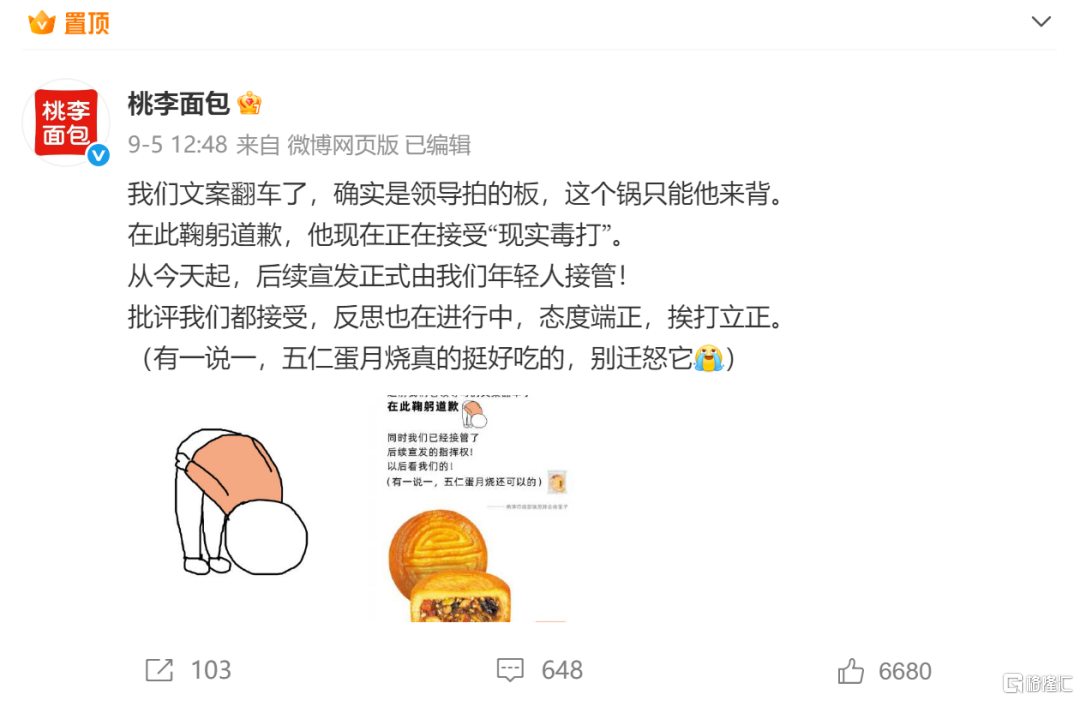Click the repost share icon
1080x701 pixels.
pyautogui.click(x=159, y=670)
